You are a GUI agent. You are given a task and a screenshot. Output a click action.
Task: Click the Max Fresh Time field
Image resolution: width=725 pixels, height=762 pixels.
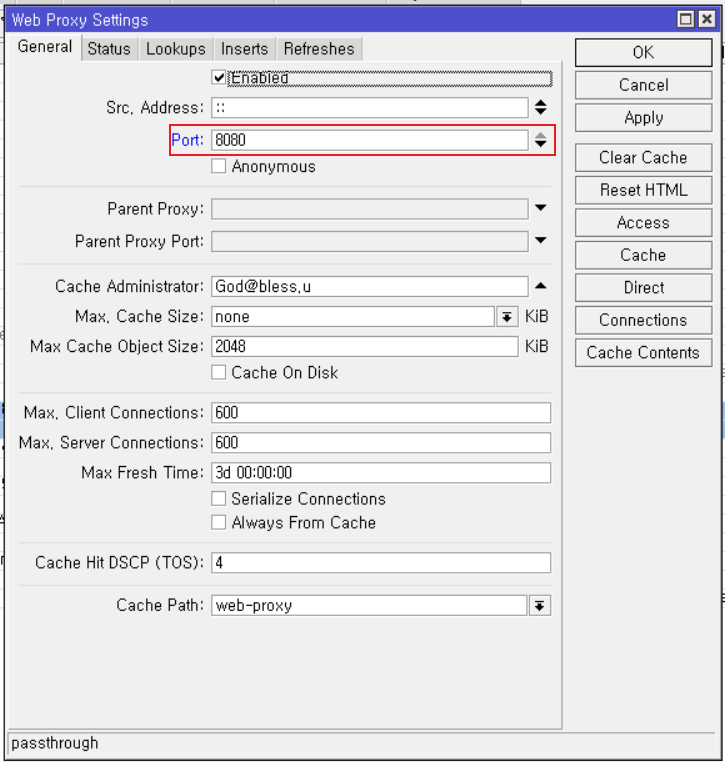click(381, 473)
